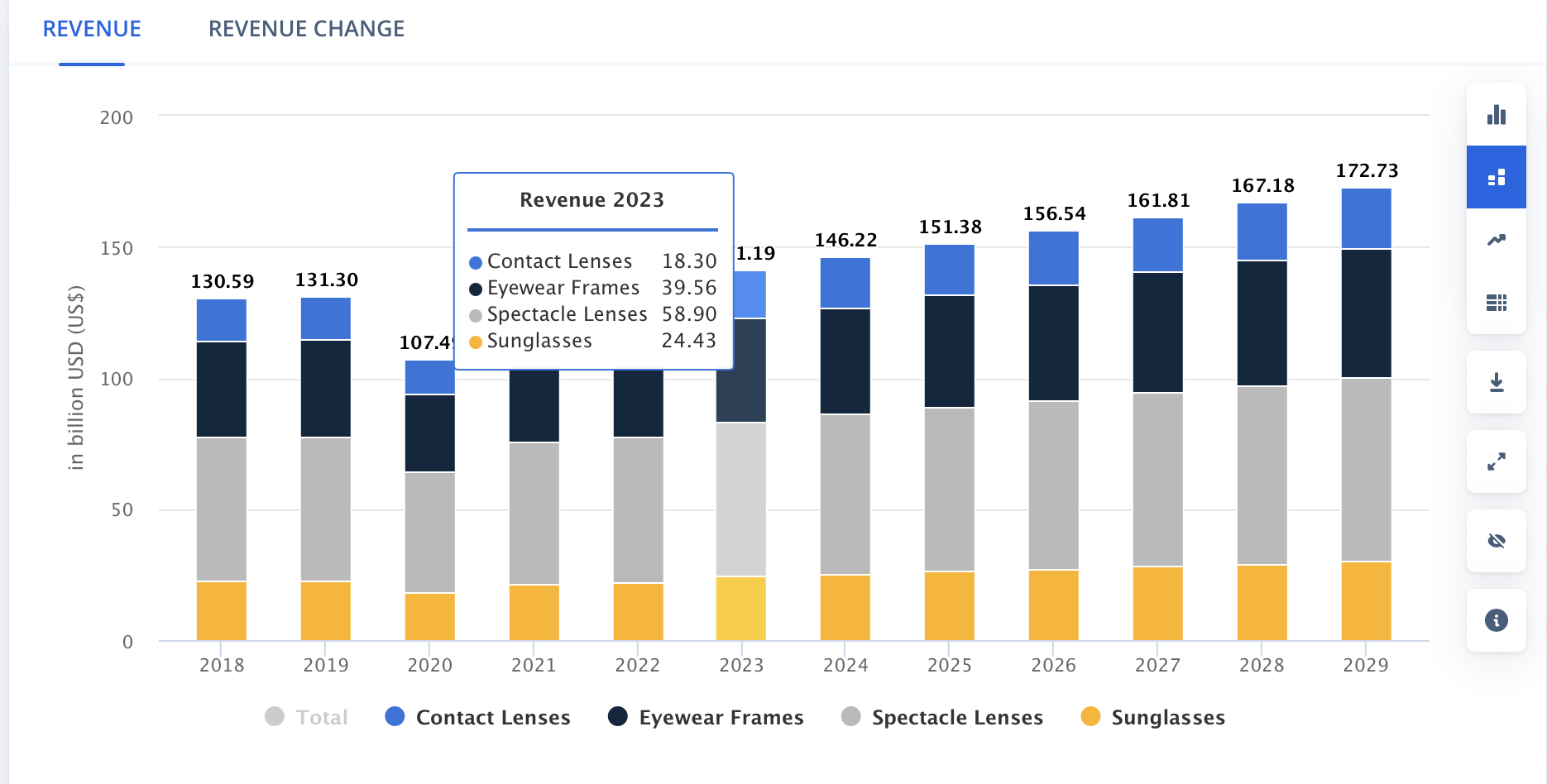The height and width of the screenshot is (784, 1547).
Task: Open the REVENUE tab
Action: (92, 29)
